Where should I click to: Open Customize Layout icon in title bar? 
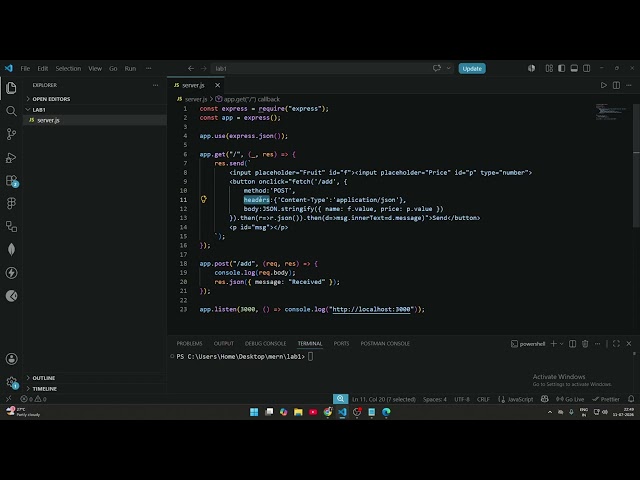549,68
